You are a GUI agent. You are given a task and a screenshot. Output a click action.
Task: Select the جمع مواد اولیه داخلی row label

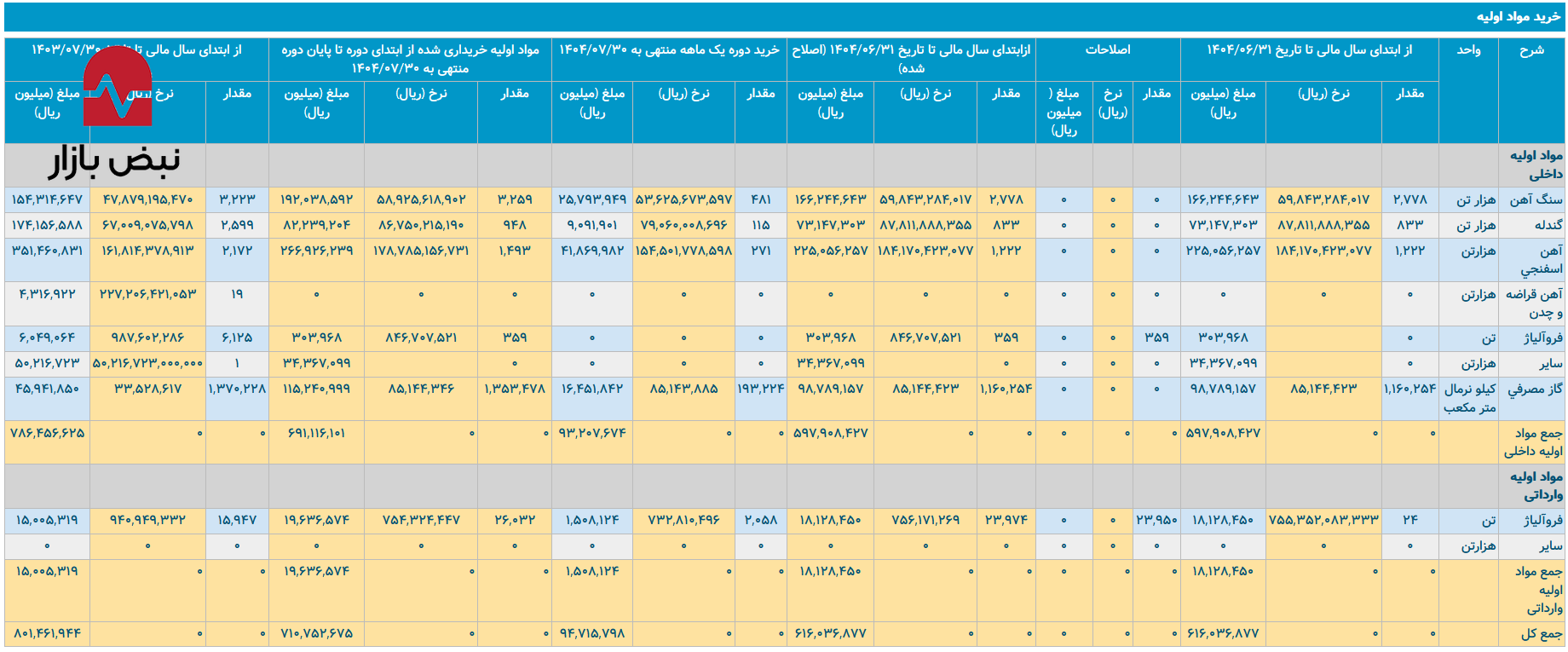[1533, 442]
